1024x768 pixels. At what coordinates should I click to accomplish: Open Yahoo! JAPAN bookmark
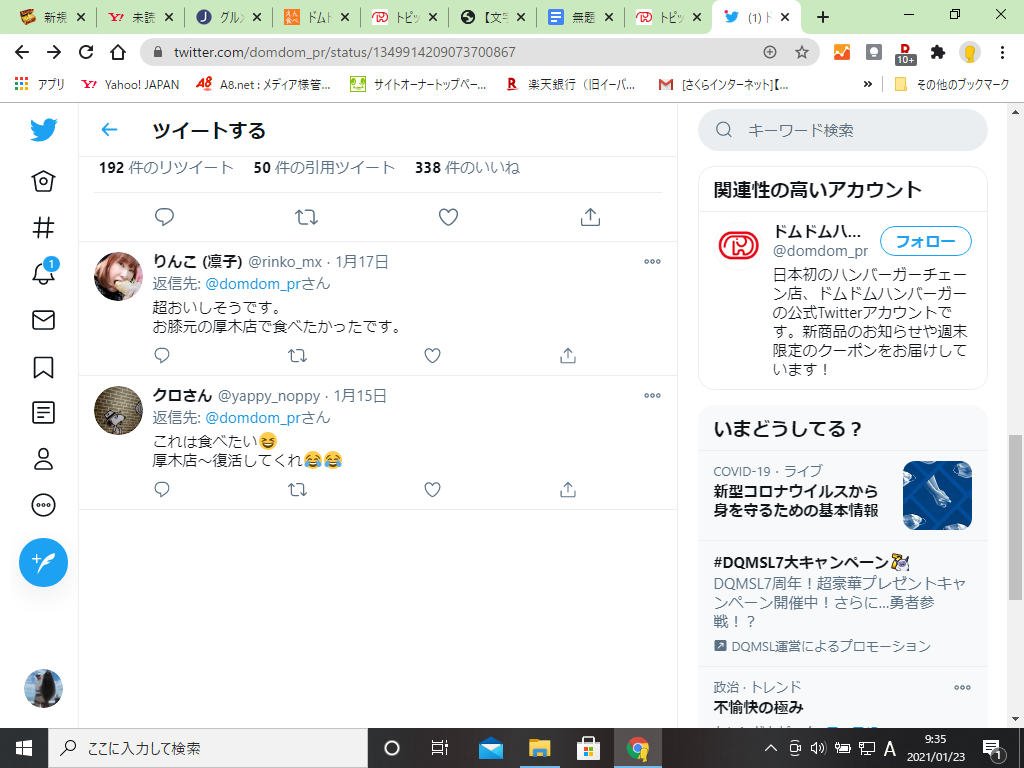tap(130, 84)
